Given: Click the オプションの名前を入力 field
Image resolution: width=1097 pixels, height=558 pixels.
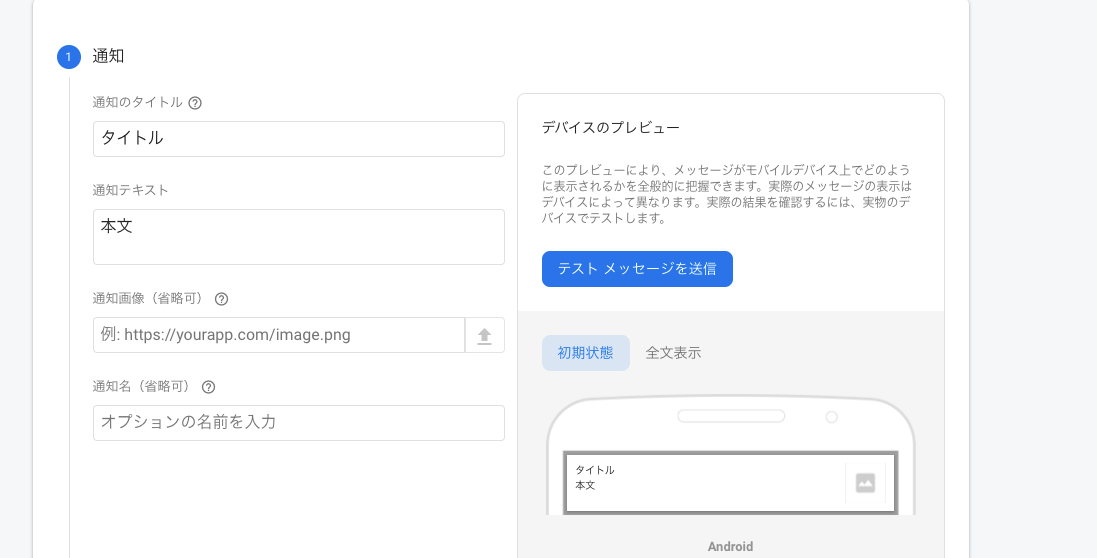Looking at the screenshot, I should pyautogui.click(x=299, y=422).
